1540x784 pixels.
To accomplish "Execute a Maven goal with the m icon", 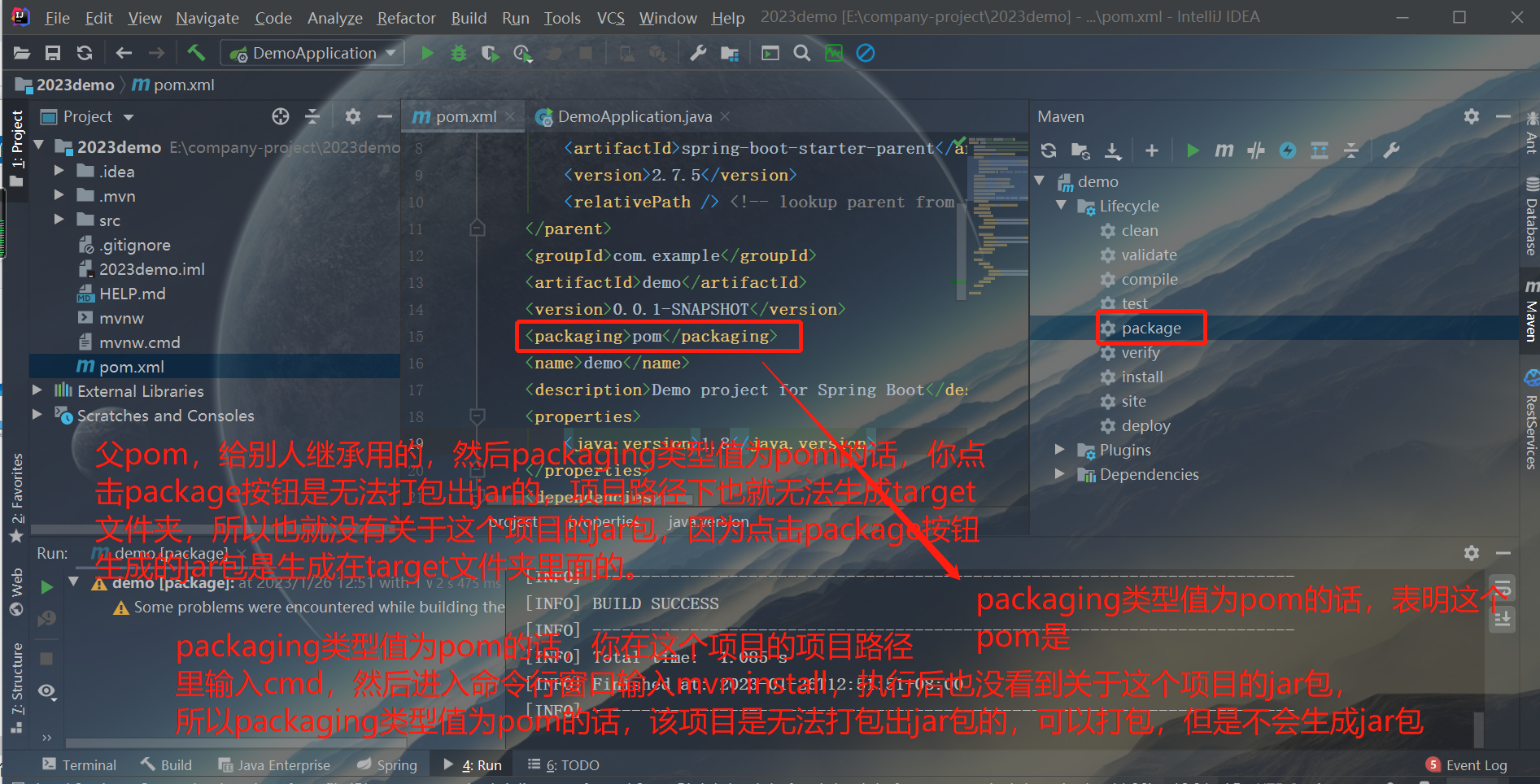I will tap(1224, 150).
